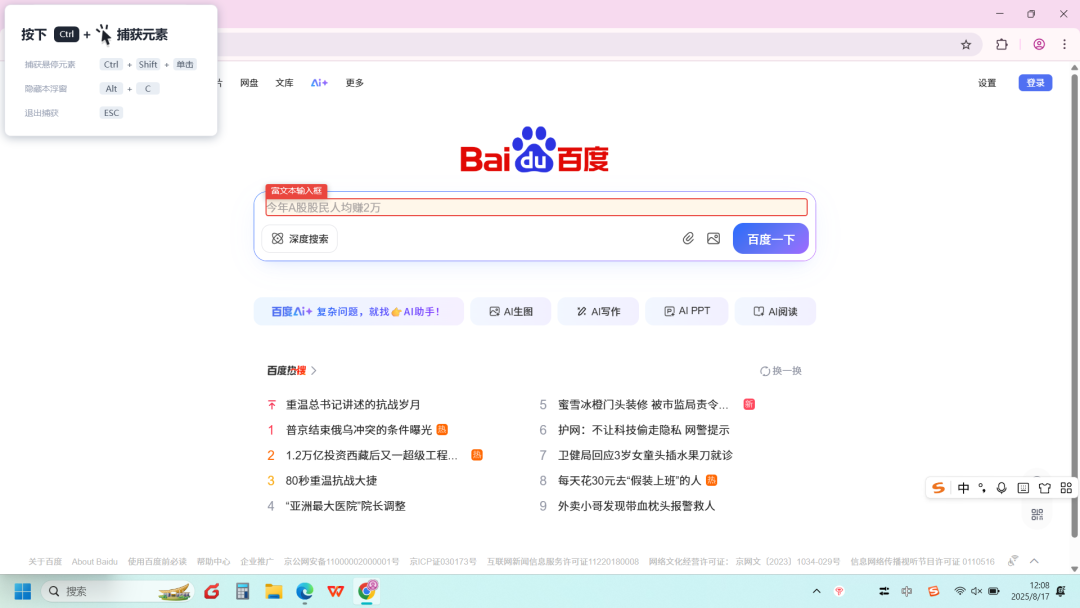Screen dimensions: 1080x608
Task: Open the Sogou soft keyboard icon
Action: [1024, 488]
